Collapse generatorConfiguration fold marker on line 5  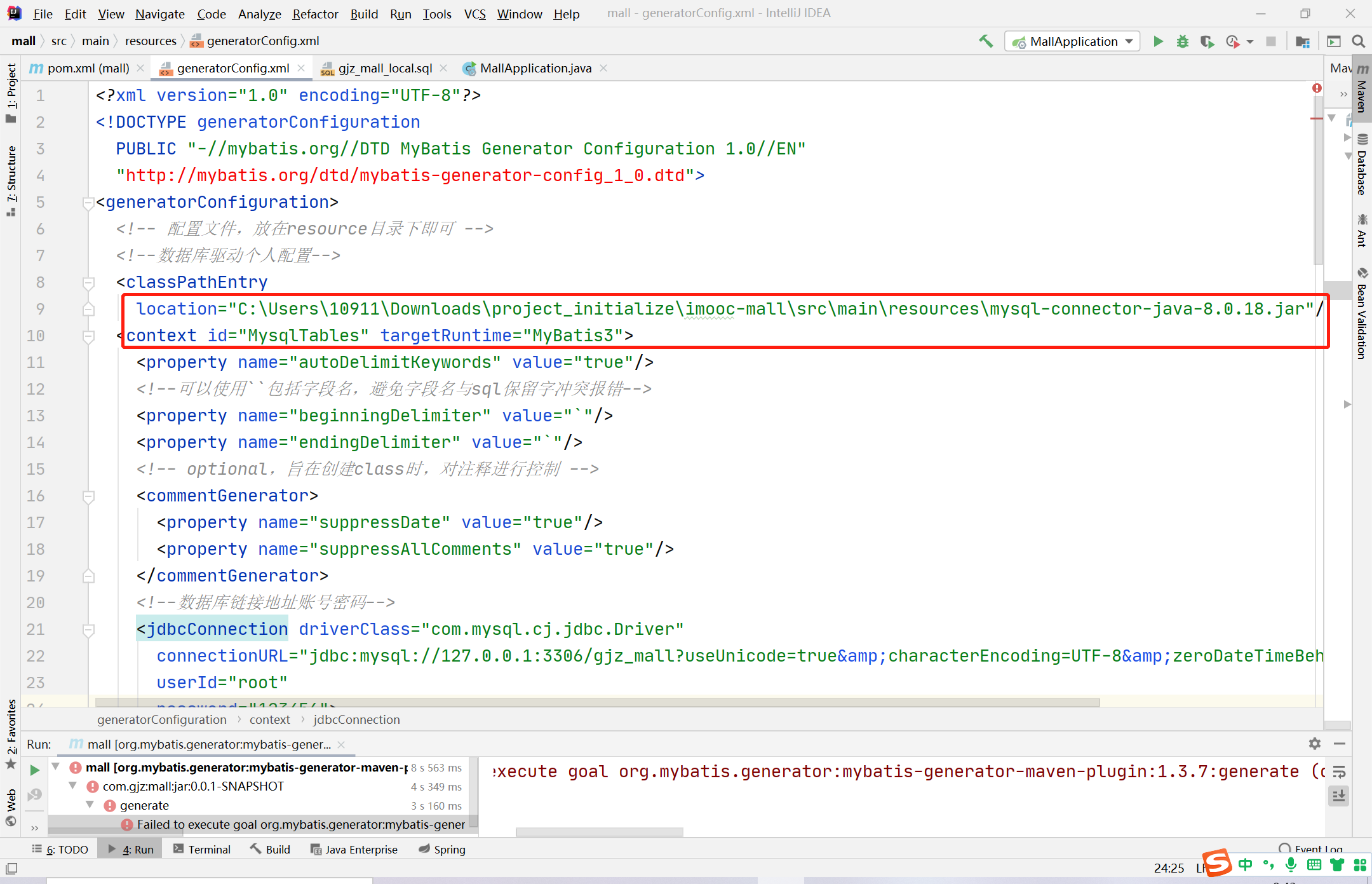88,203
